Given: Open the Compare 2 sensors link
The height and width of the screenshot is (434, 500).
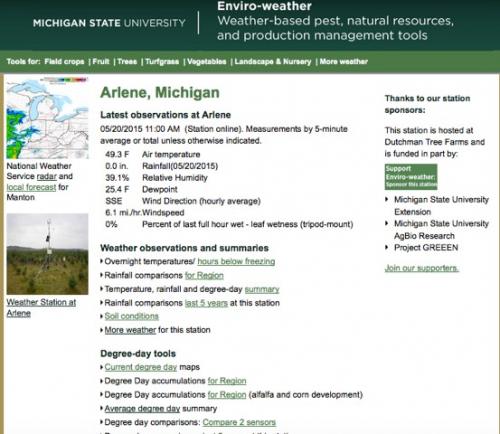Looking at the screenshot, I should point(239,422).
